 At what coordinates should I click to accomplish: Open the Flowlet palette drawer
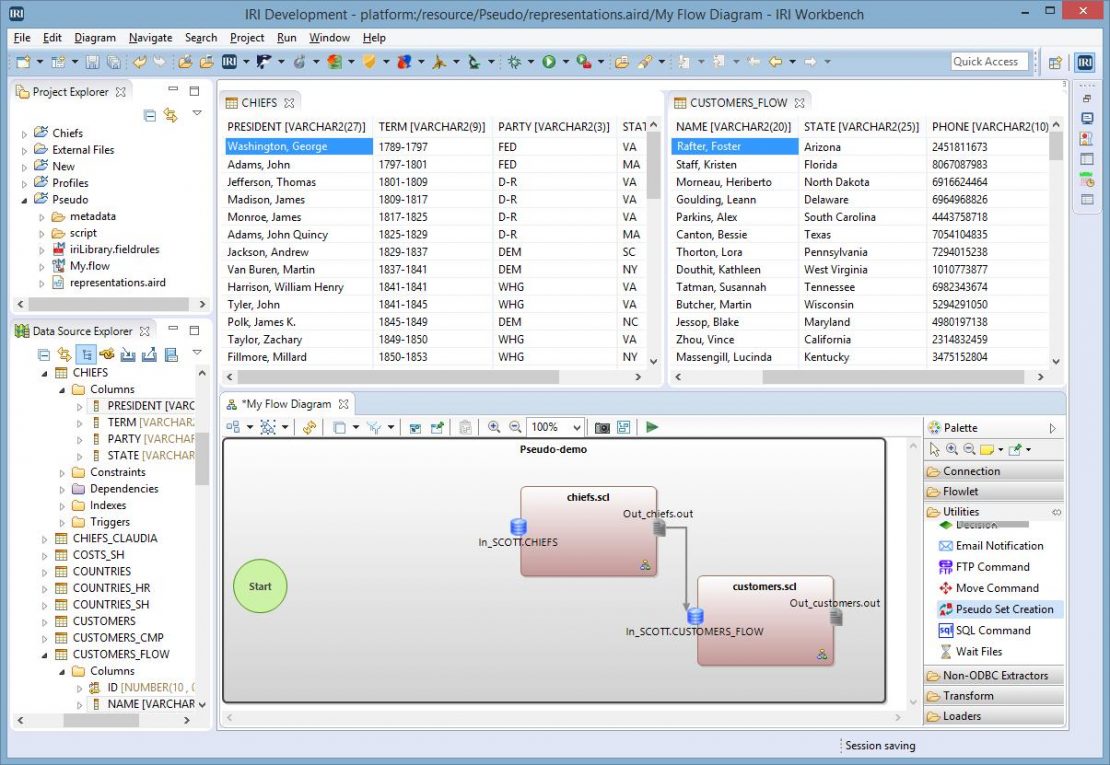994,491
